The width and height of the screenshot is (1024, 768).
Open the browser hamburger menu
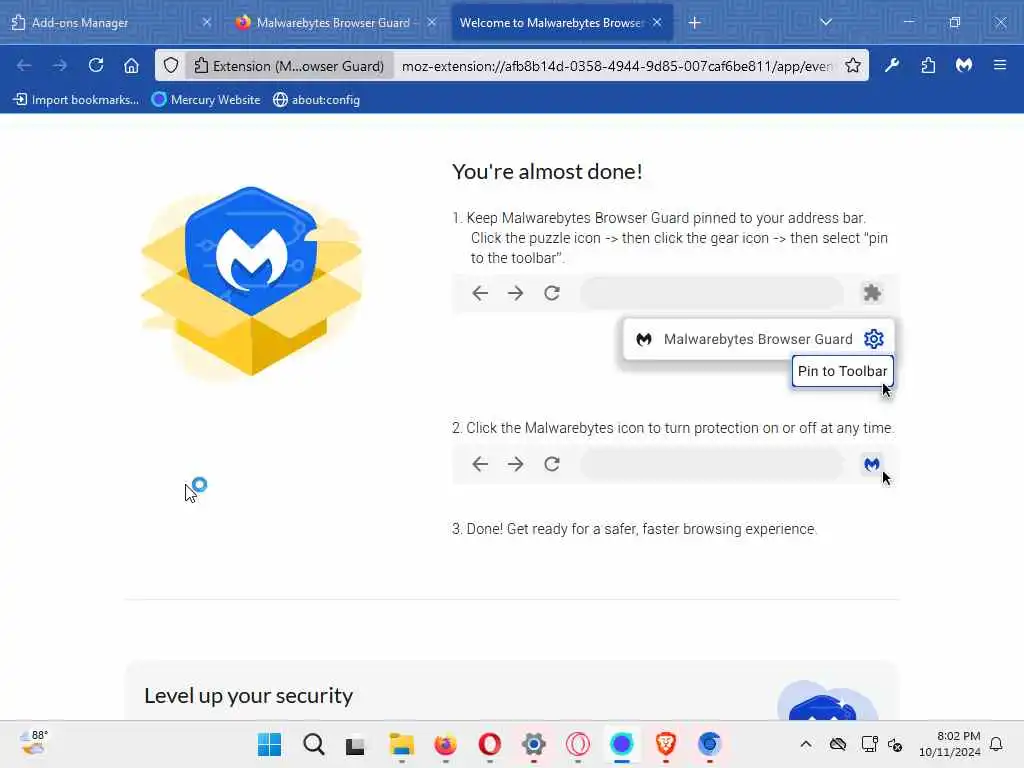(1000, 65)
